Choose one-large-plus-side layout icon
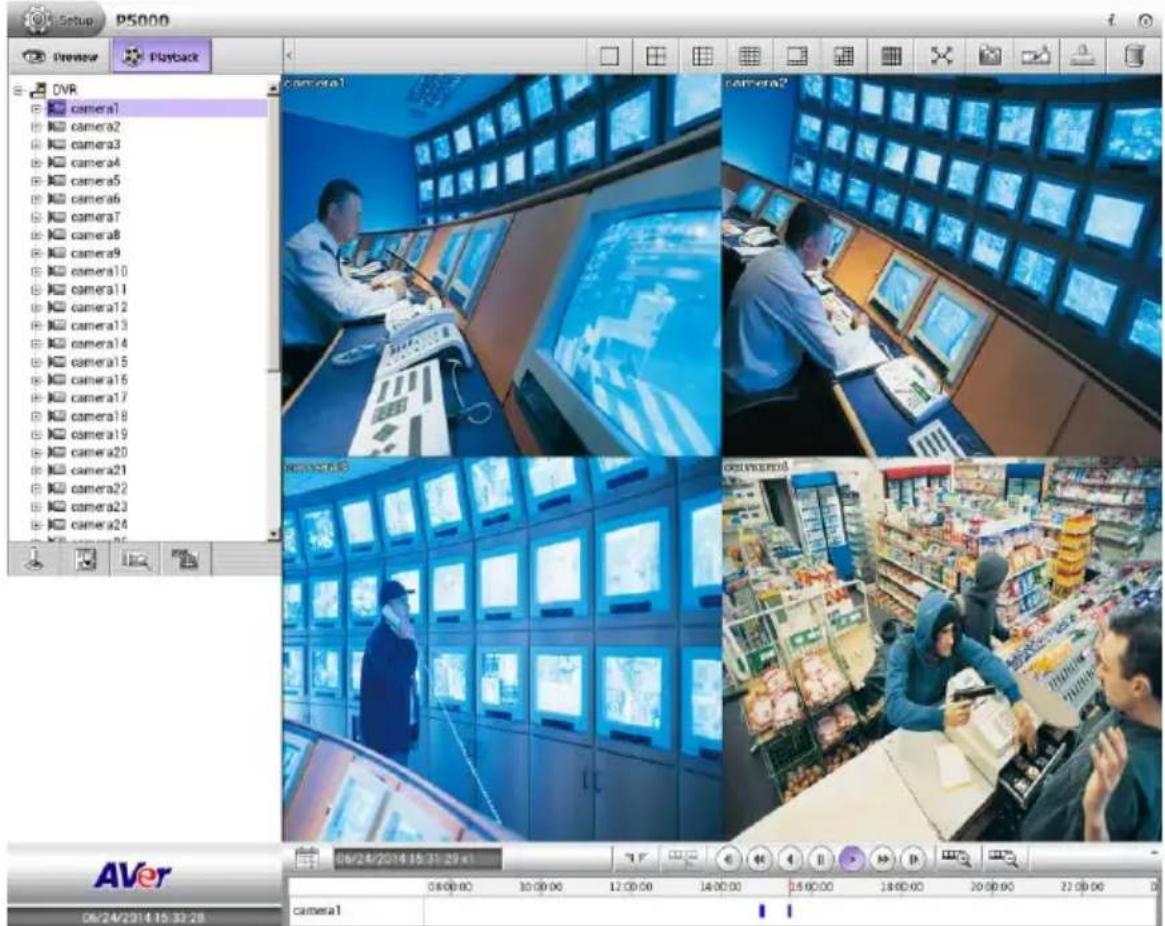 point(797,56)
